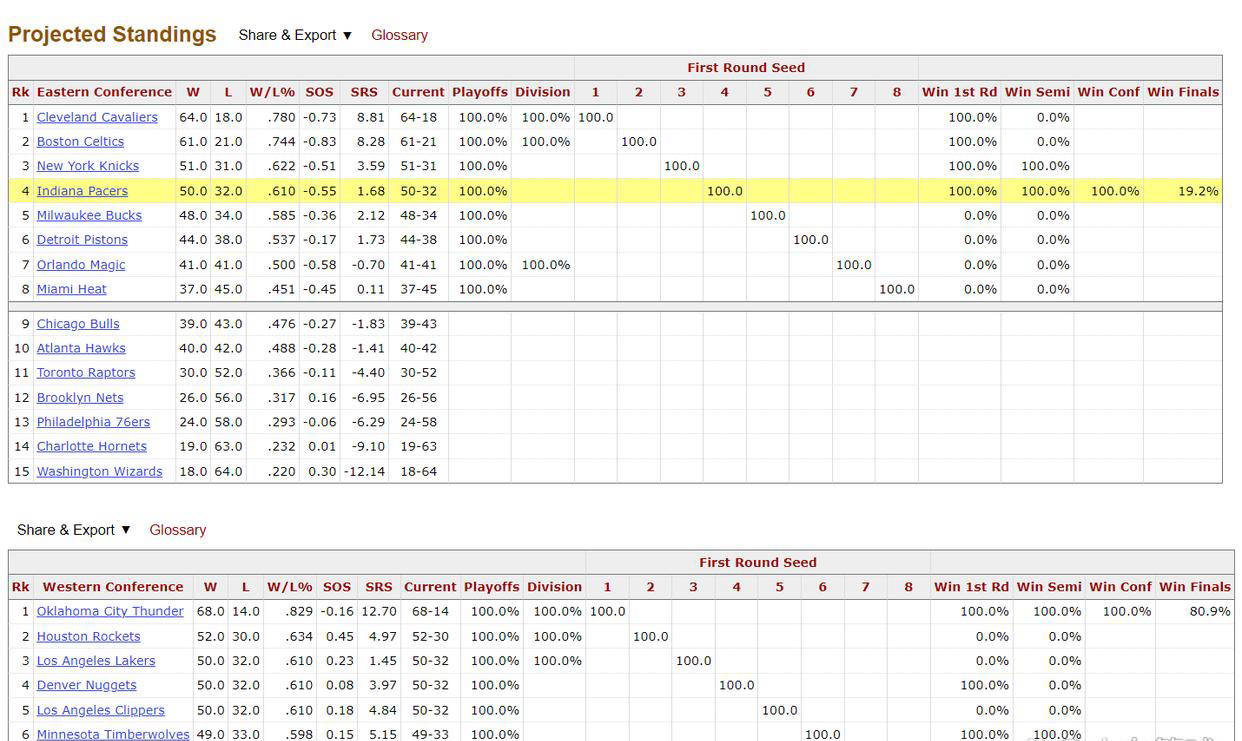This screenshot has width=1242, height=741.
Task: Sort Eastern table by Current record header
Action: tap(418, 92)
